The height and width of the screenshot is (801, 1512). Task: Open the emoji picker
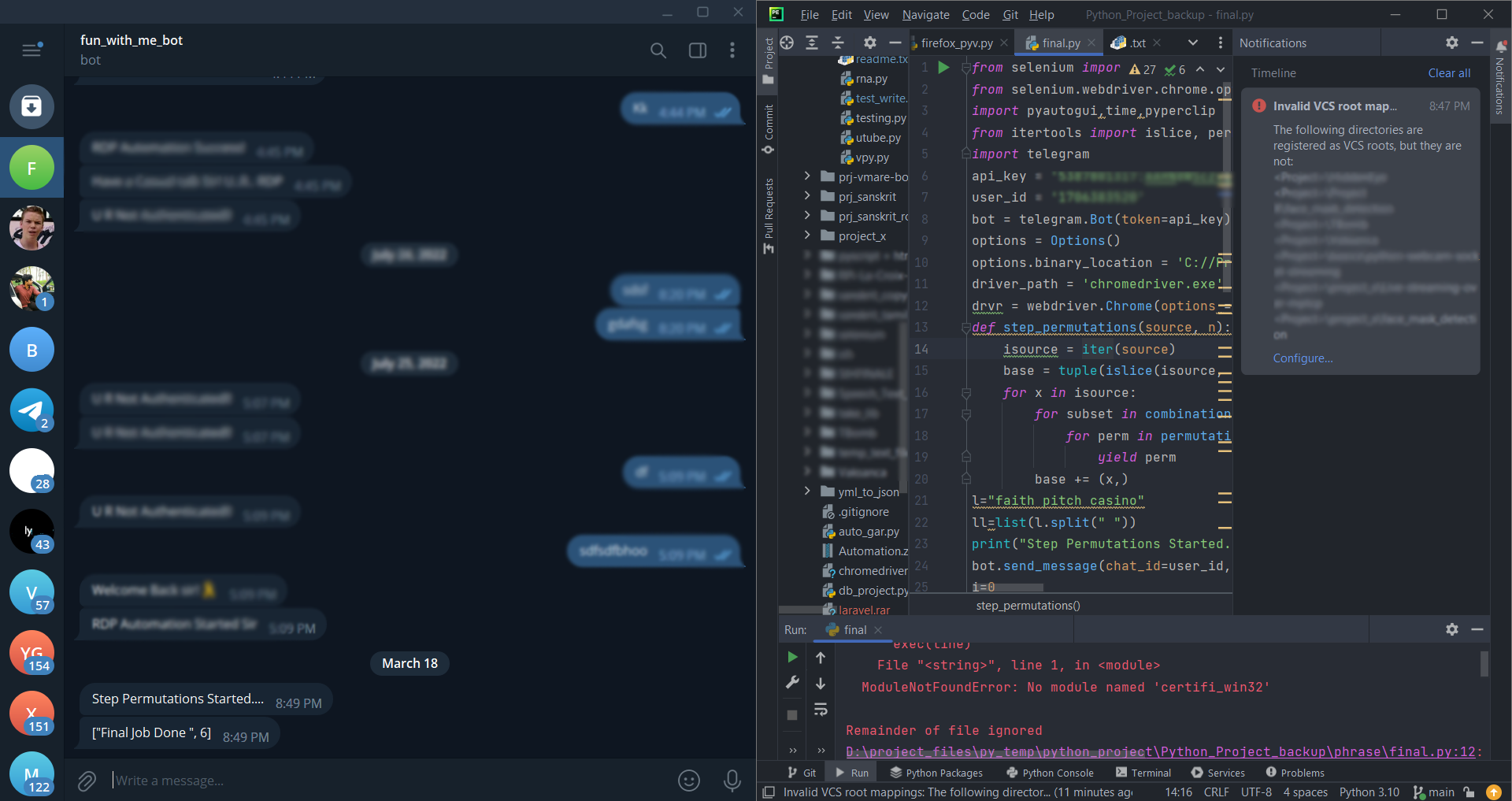tap(688, 781)
